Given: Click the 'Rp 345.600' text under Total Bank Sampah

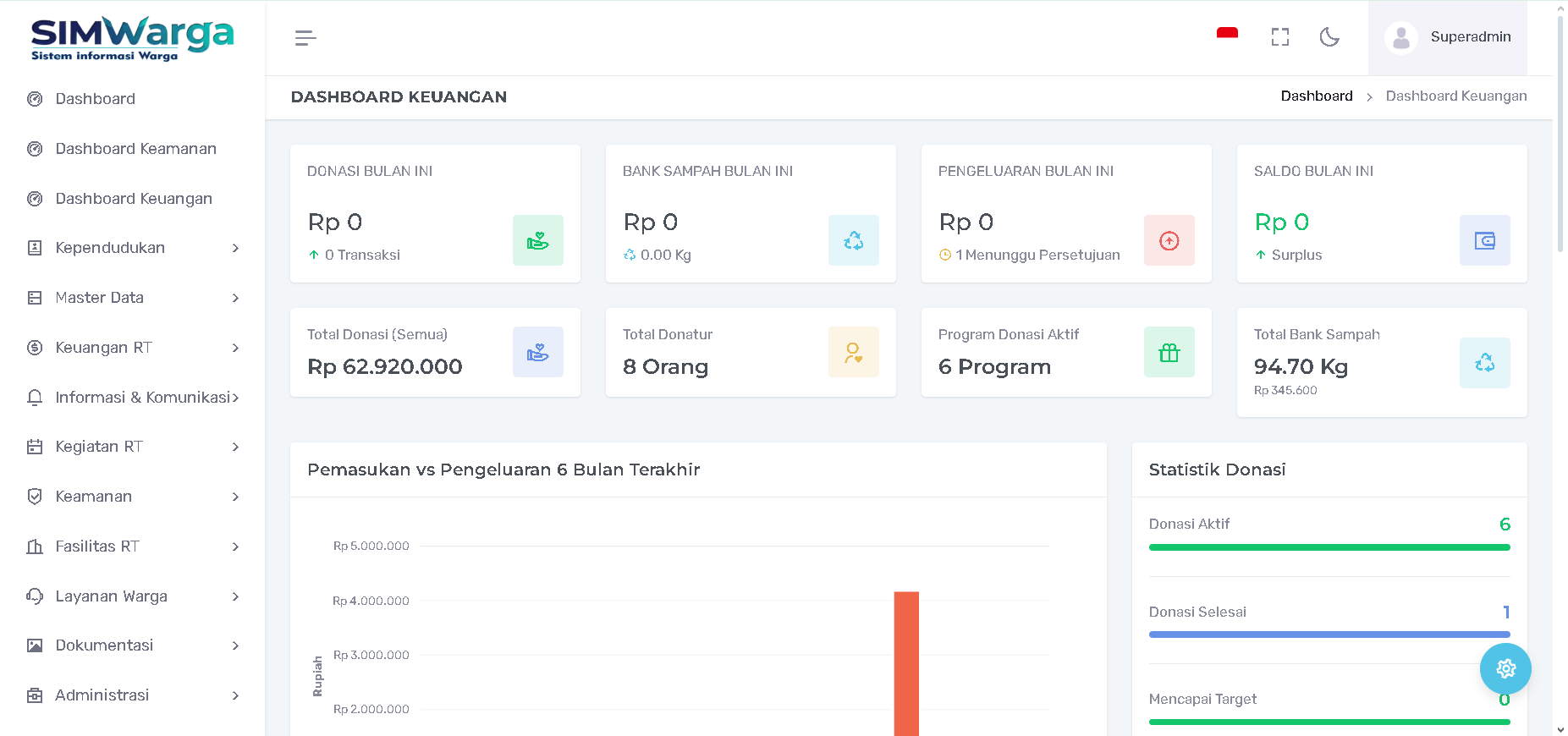Looking at the screenshot, I should (1285, 390).
